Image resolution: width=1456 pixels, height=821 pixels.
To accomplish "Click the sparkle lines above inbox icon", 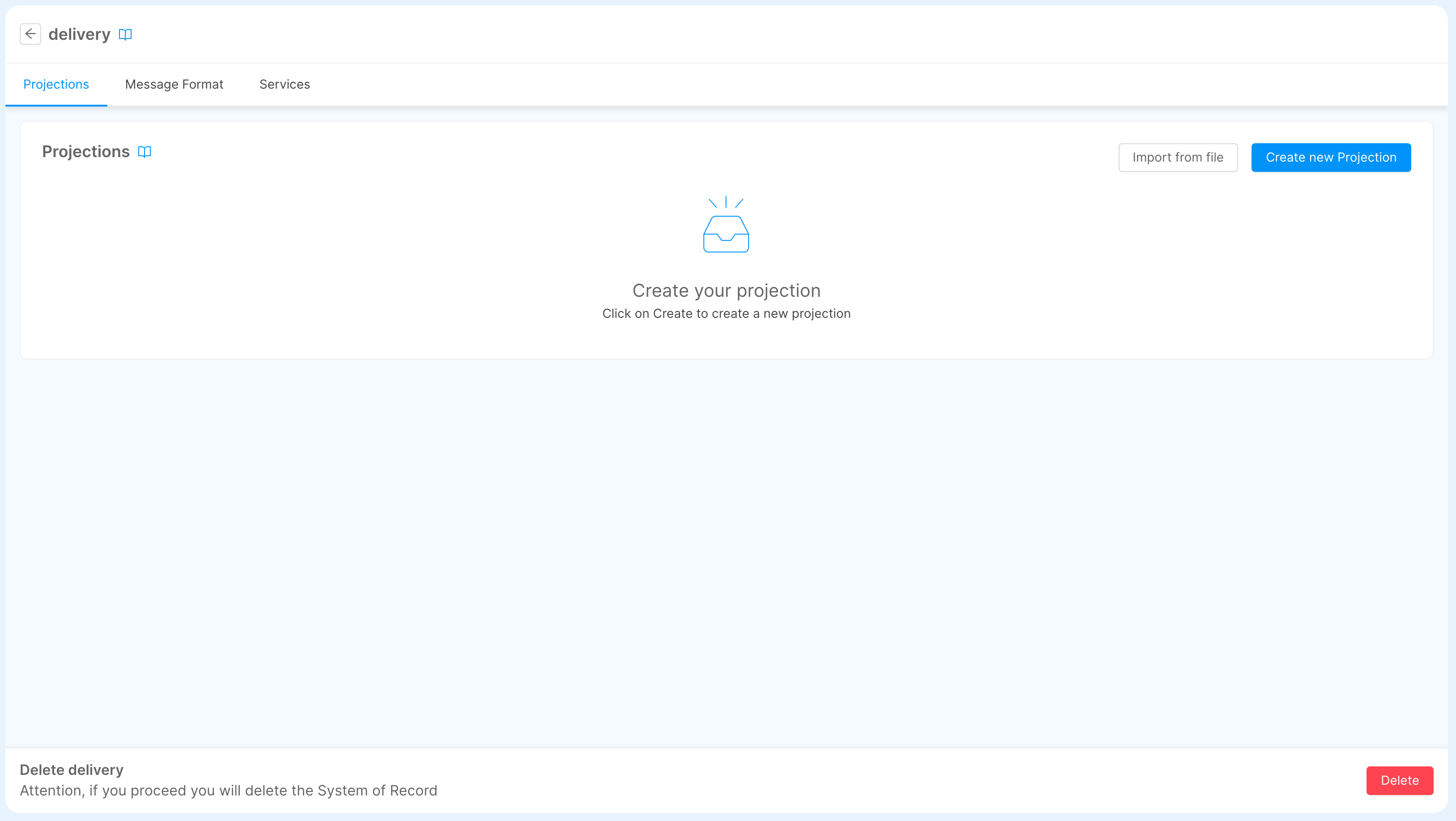I will tap(726, 202).
